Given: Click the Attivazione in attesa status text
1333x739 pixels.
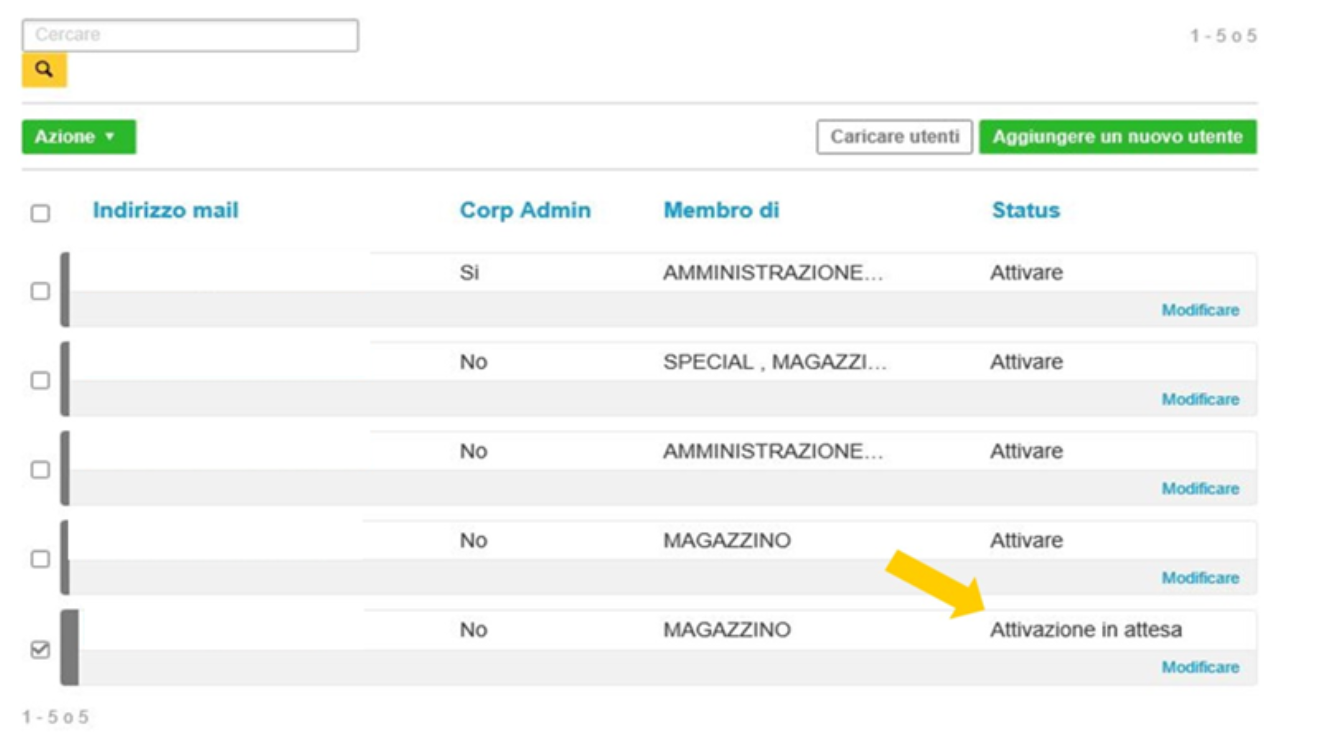Looking at the screenshot, I should coord(1085,630).
